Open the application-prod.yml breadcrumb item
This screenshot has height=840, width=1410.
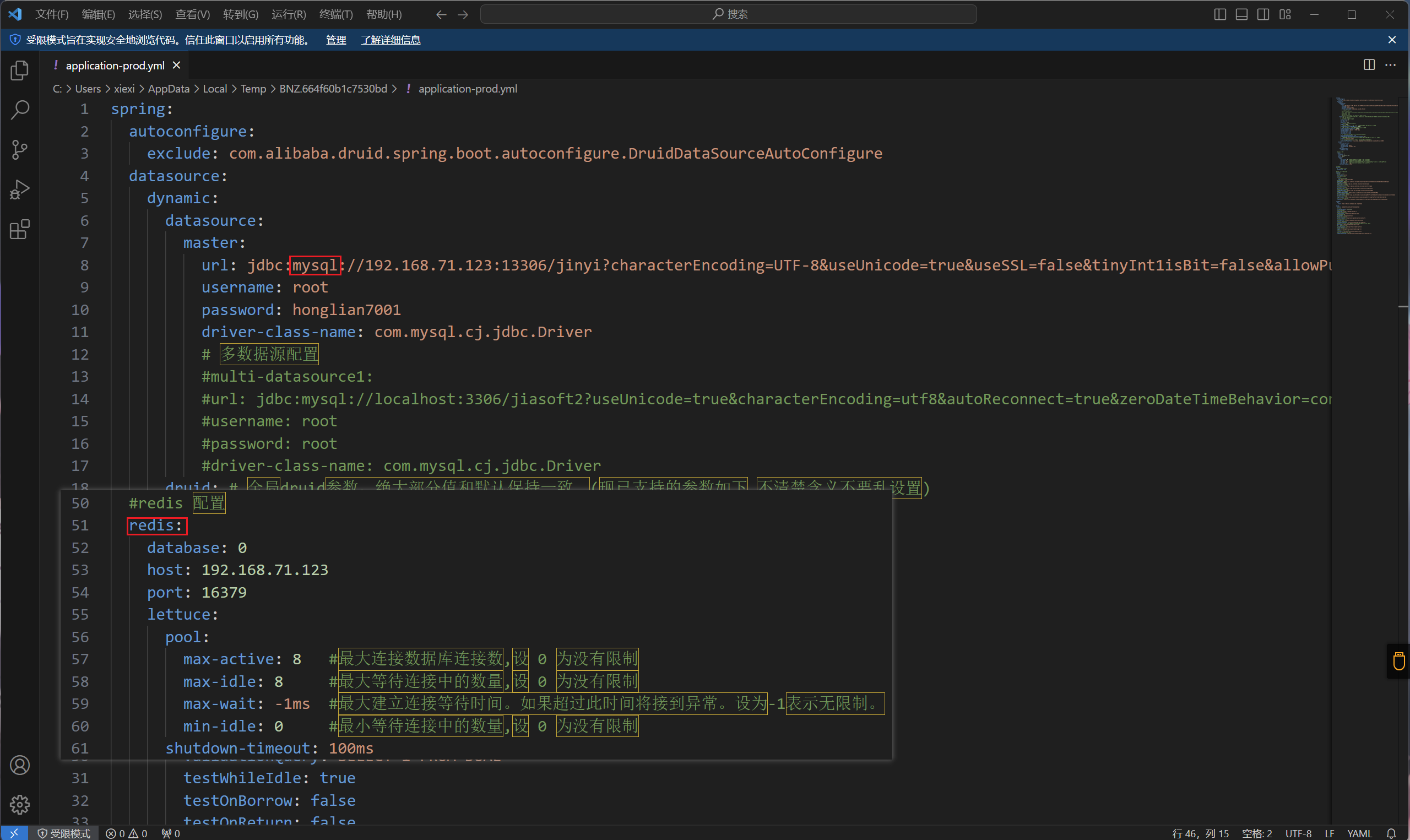pos(468,89)
